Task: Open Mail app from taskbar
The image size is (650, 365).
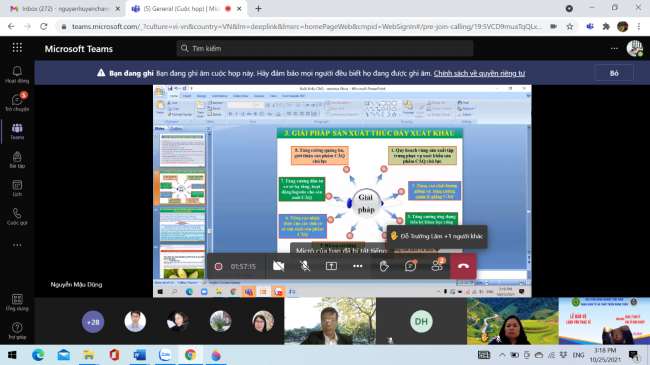Action: pyautogui.click(x=63, y=355)
